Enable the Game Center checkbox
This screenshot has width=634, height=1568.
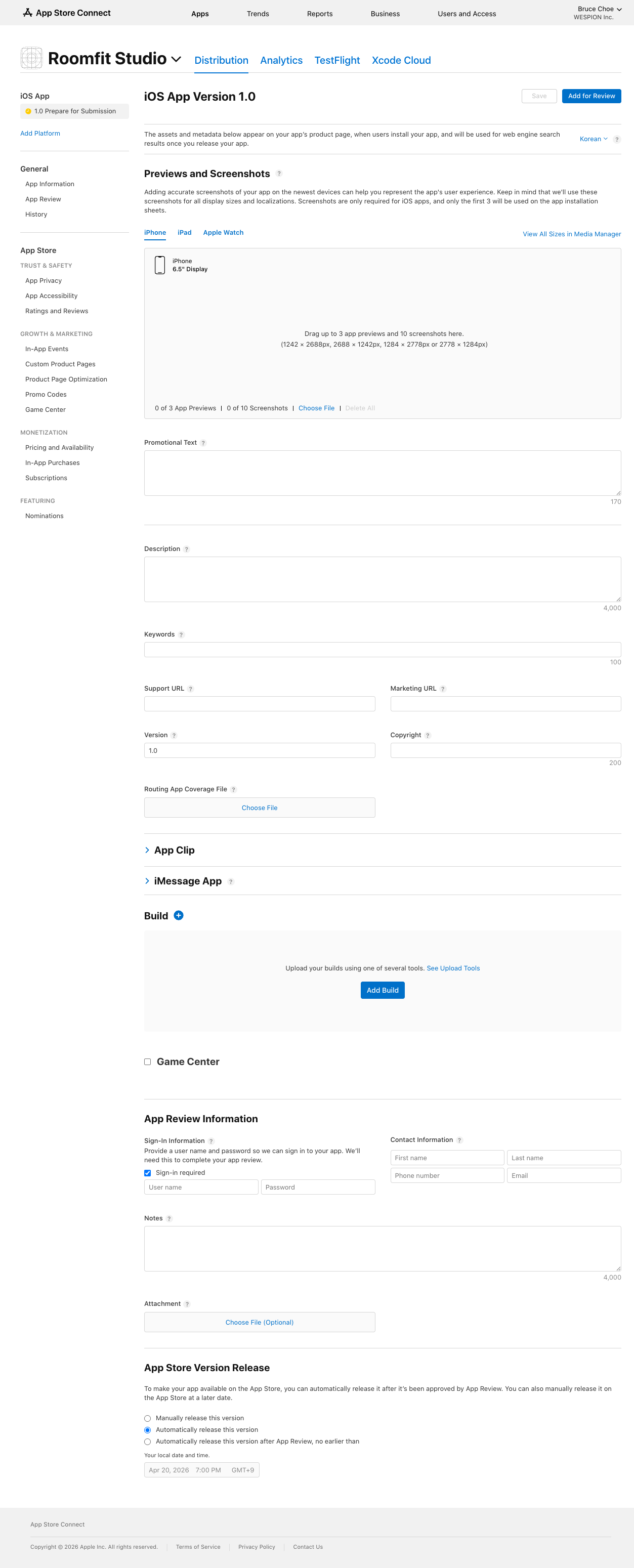click(x=147, y=1062)
